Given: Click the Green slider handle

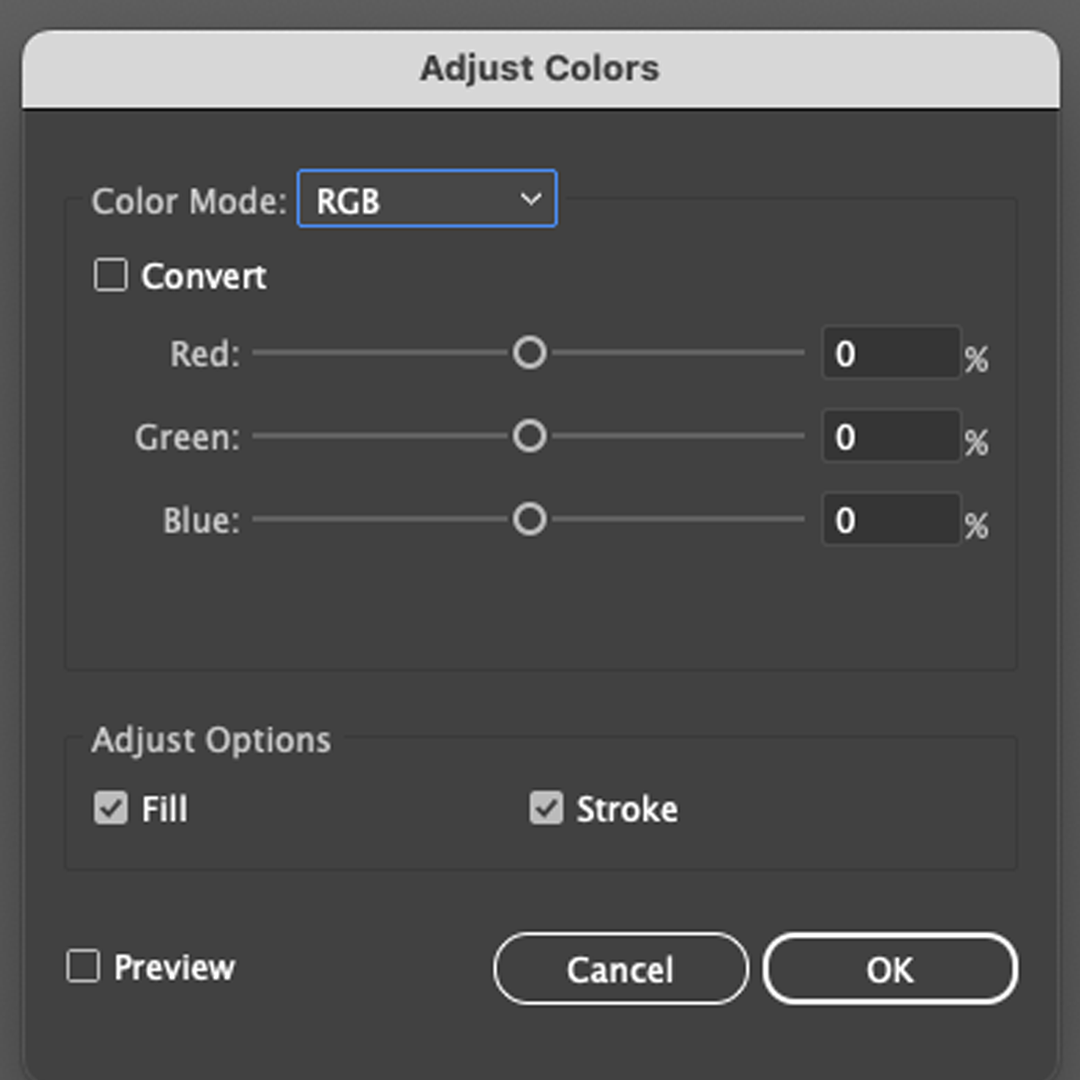Looking at the screenshot, I should click(529, 436).
